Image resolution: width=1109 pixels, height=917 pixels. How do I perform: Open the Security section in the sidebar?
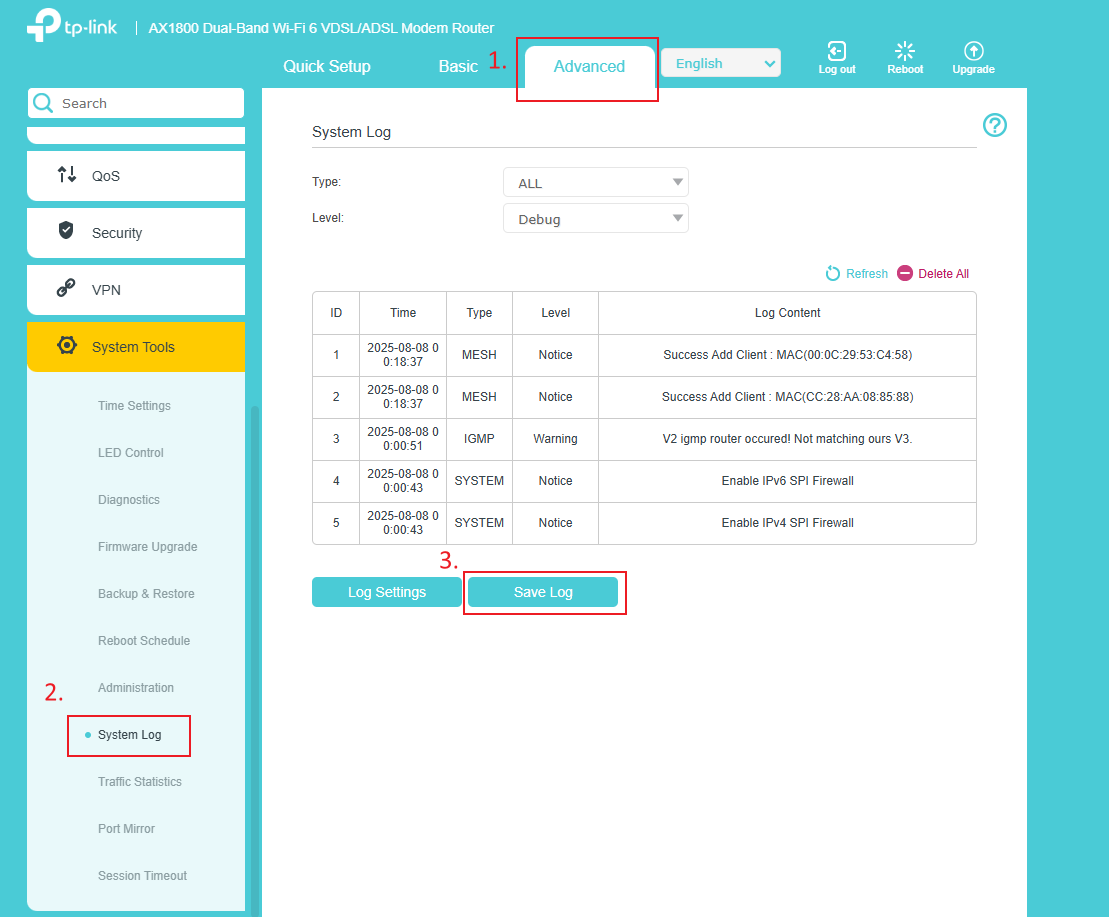coord(135,232)
